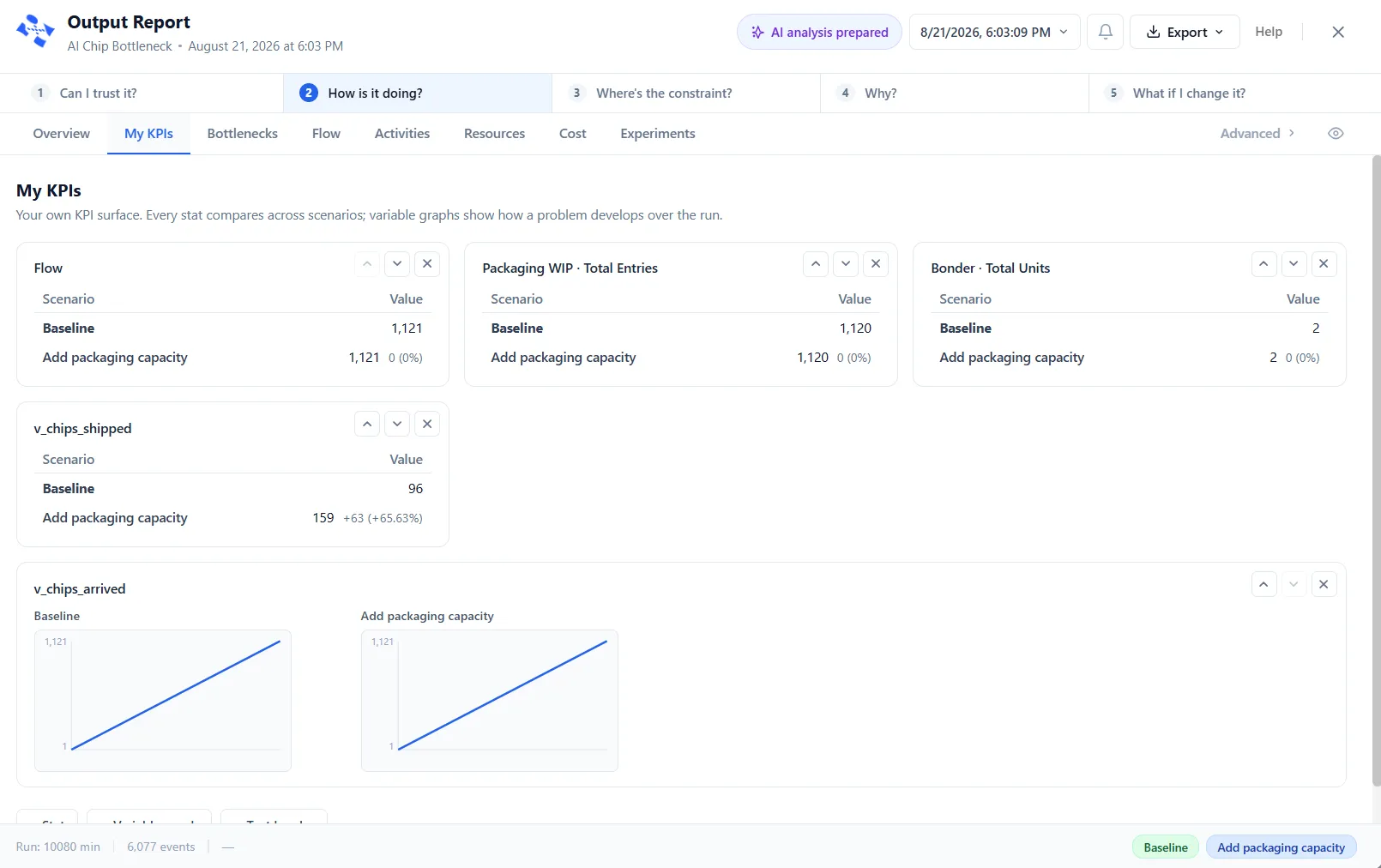
Task: Switch to the Overview tab
Action: [x=62, y=133]
